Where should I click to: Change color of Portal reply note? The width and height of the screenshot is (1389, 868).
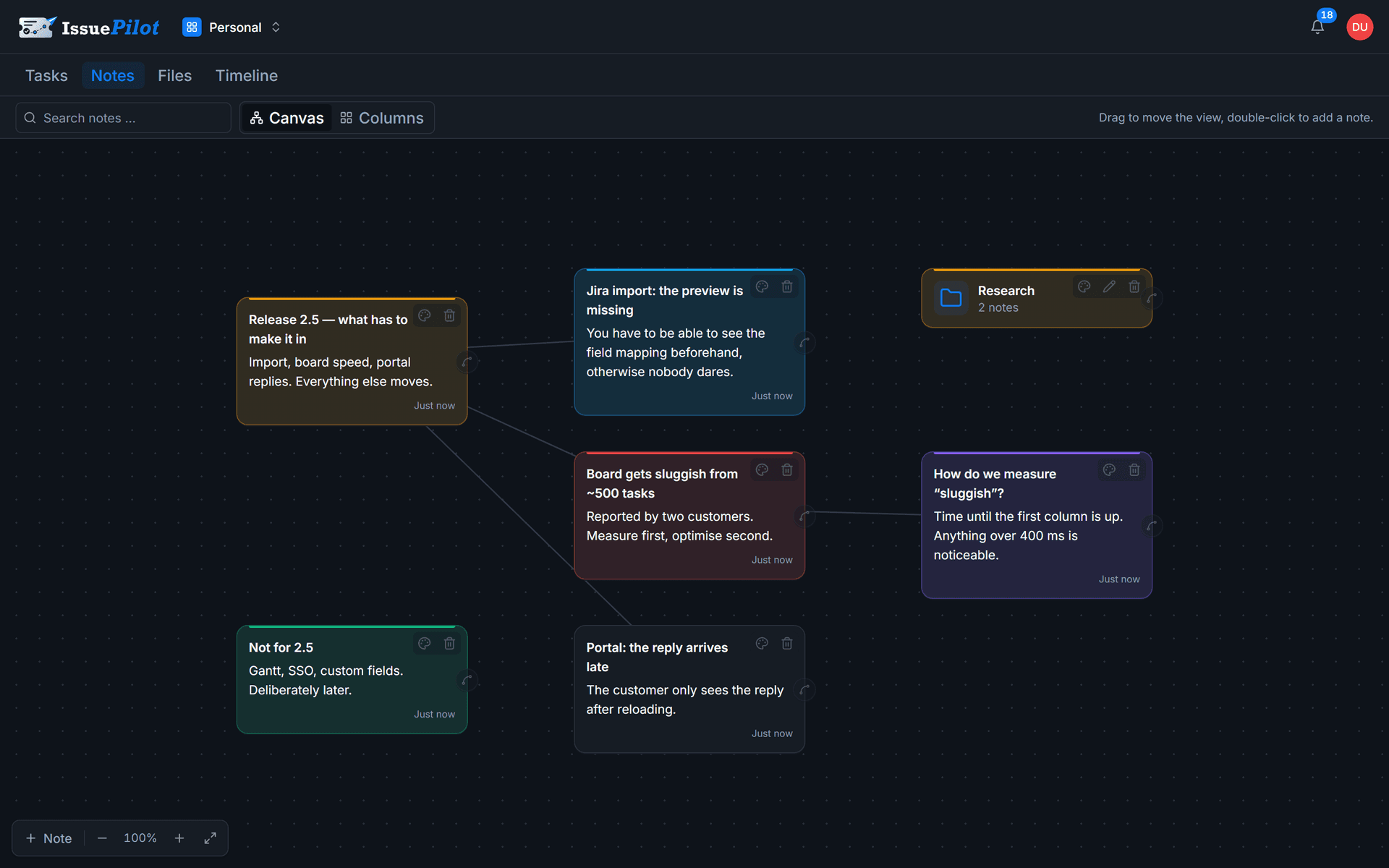[x=762, y=643]
